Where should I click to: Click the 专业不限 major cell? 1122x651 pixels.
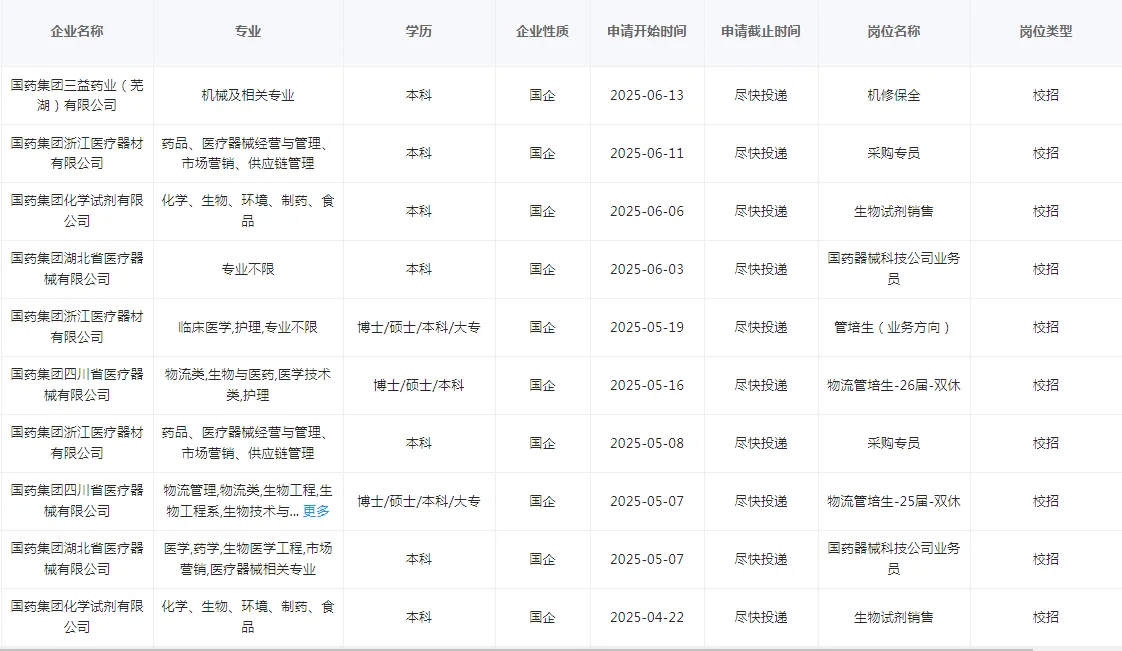[248, 269]
